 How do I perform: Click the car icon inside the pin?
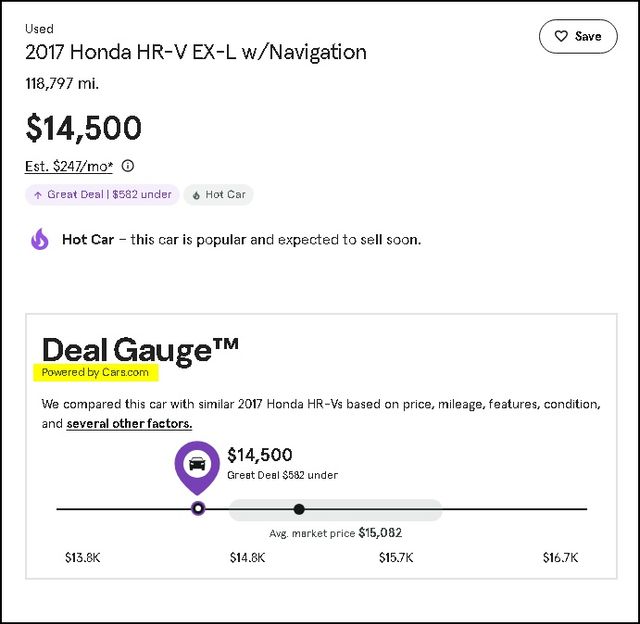coord(197,464)
